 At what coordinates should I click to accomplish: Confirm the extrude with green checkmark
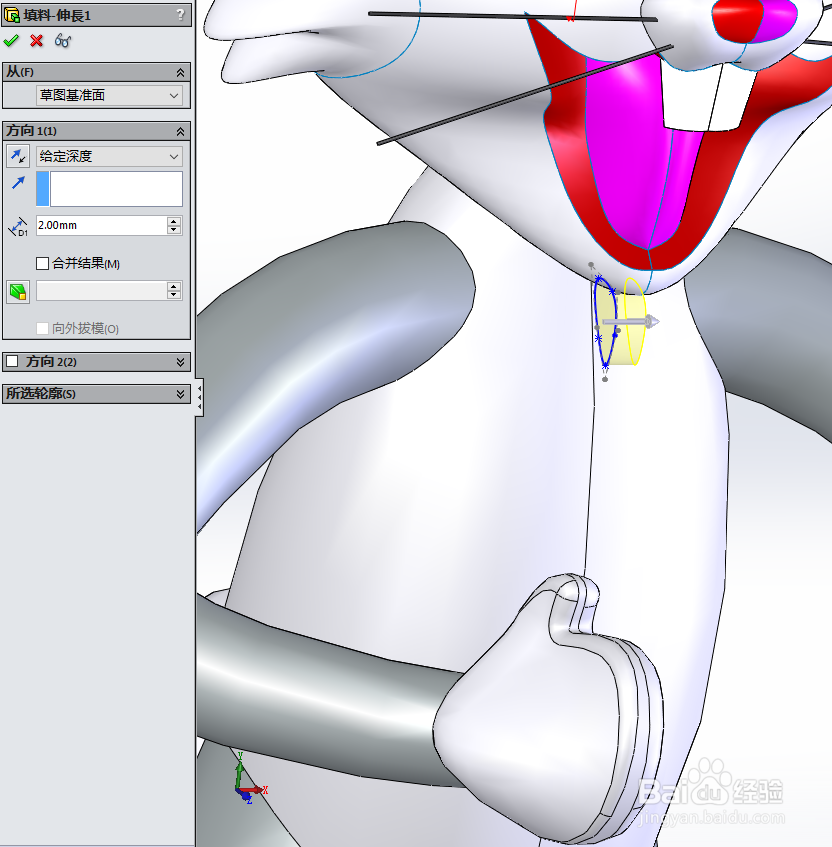pos(10,41)
